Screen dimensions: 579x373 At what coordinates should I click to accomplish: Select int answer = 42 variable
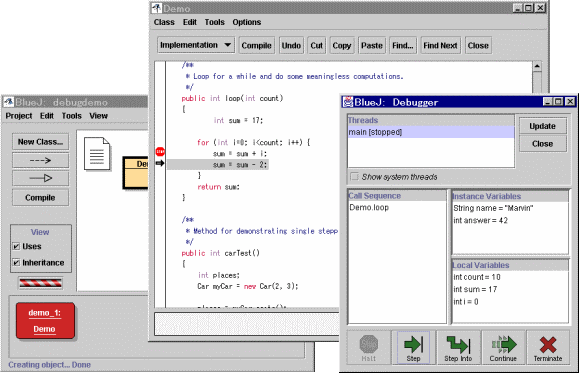510,220
